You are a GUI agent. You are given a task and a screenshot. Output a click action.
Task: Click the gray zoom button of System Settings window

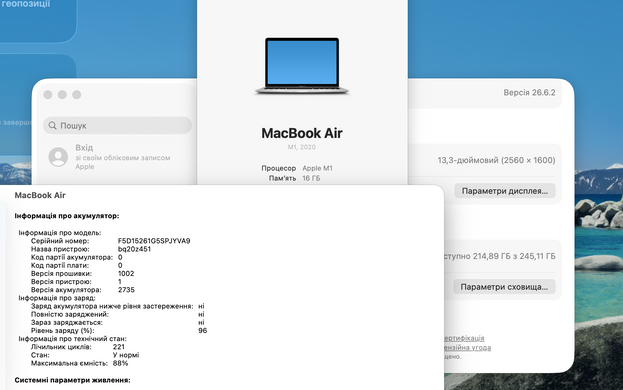(x=77, y=95)
